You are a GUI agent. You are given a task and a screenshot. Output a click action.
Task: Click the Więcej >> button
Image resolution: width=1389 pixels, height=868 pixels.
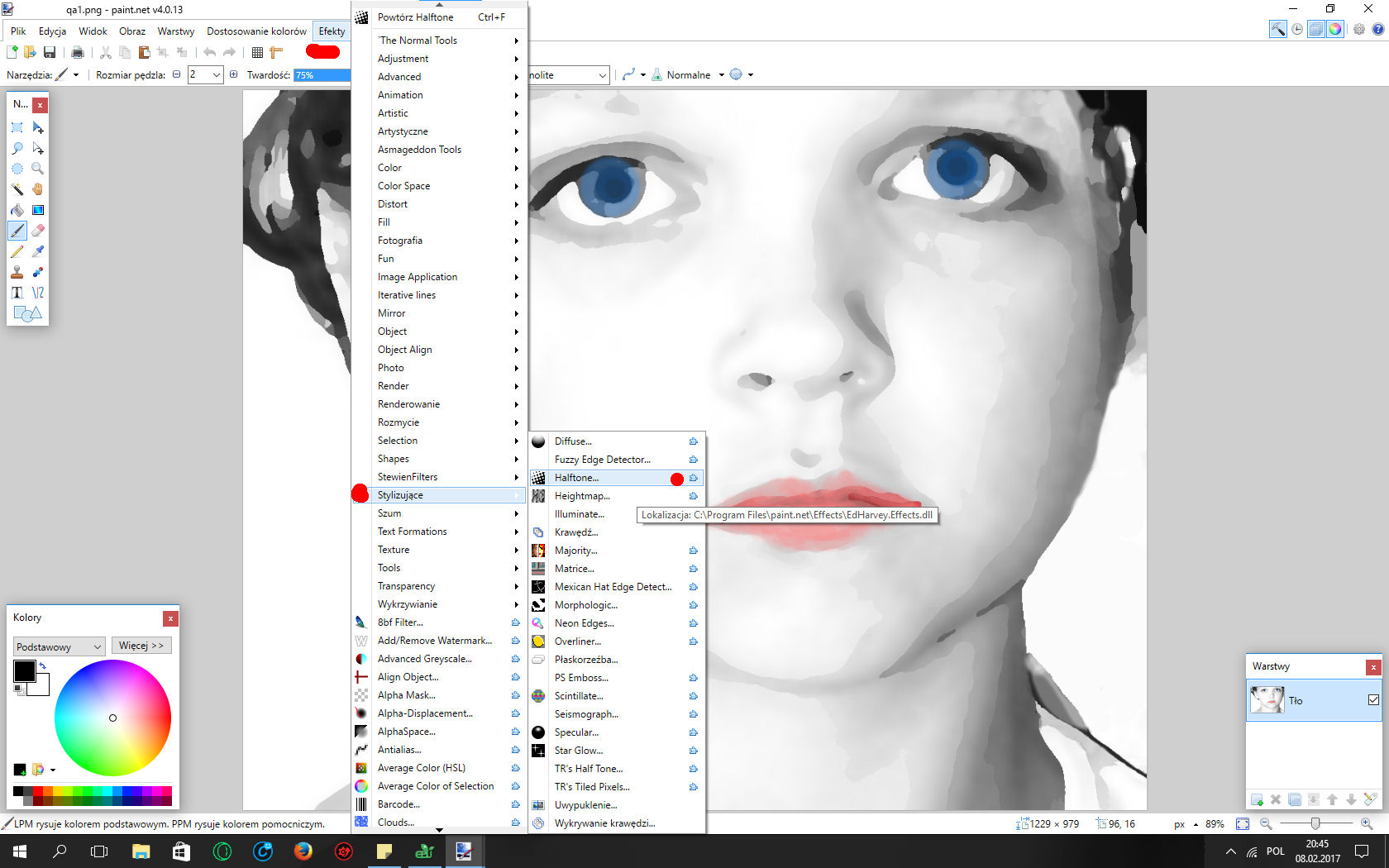[141, 646]
